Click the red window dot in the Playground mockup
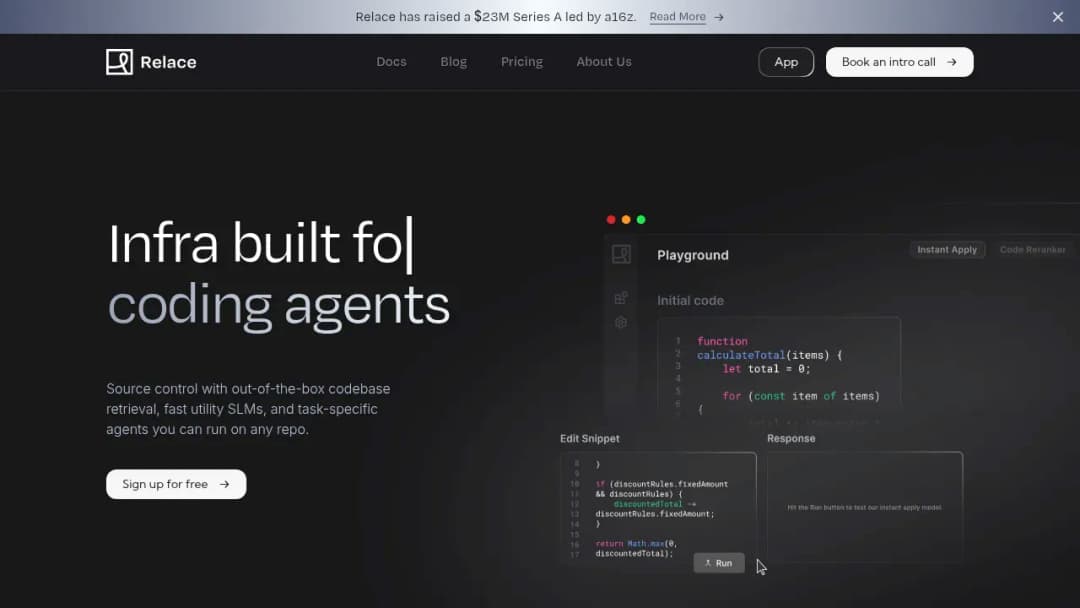This screenshot has height=608, width=1080. [611, 220]
